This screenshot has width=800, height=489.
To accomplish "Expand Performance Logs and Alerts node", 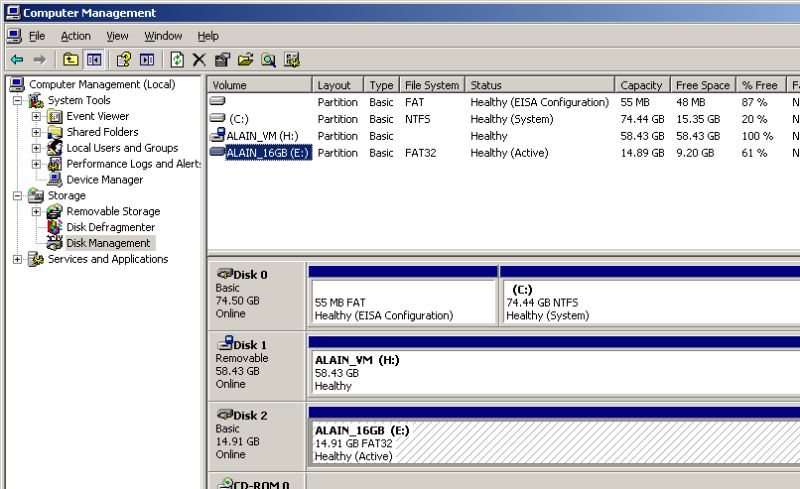I will point(36,164).
